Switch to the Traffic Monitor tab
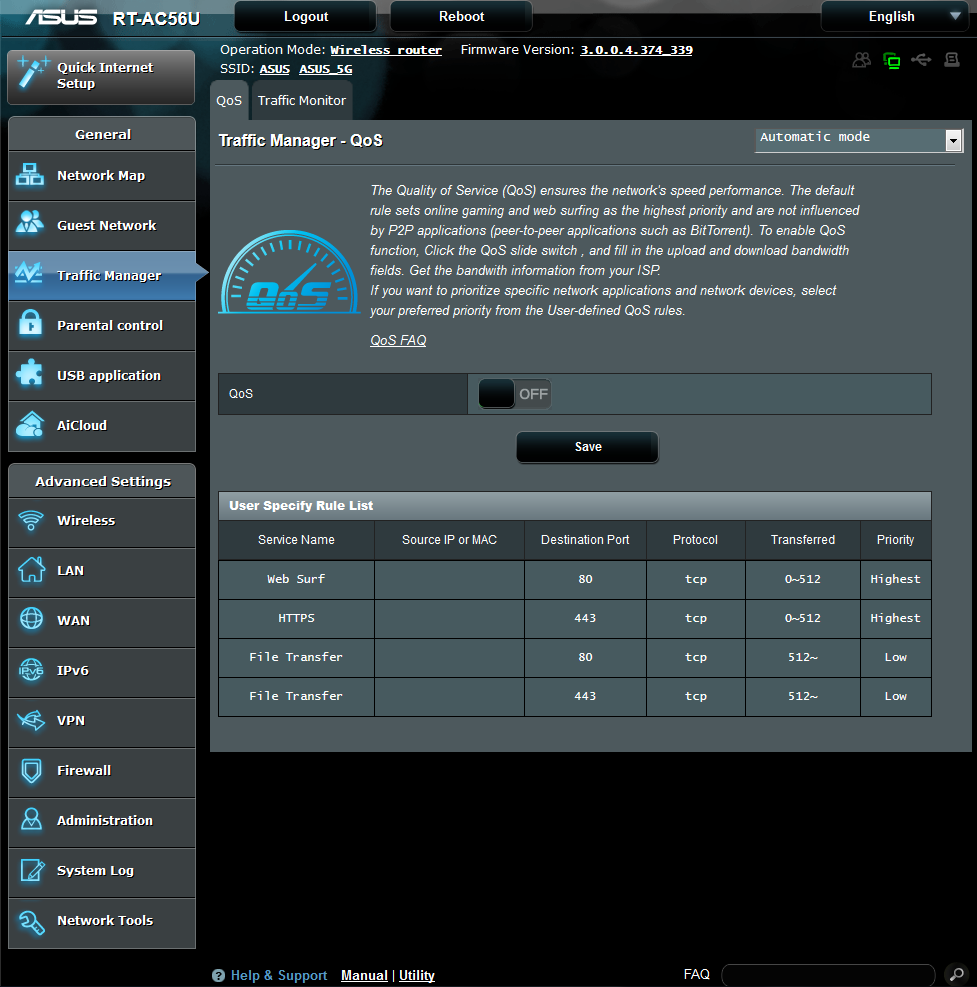Screen dimensions: 977x987 (x=302, y=101)
